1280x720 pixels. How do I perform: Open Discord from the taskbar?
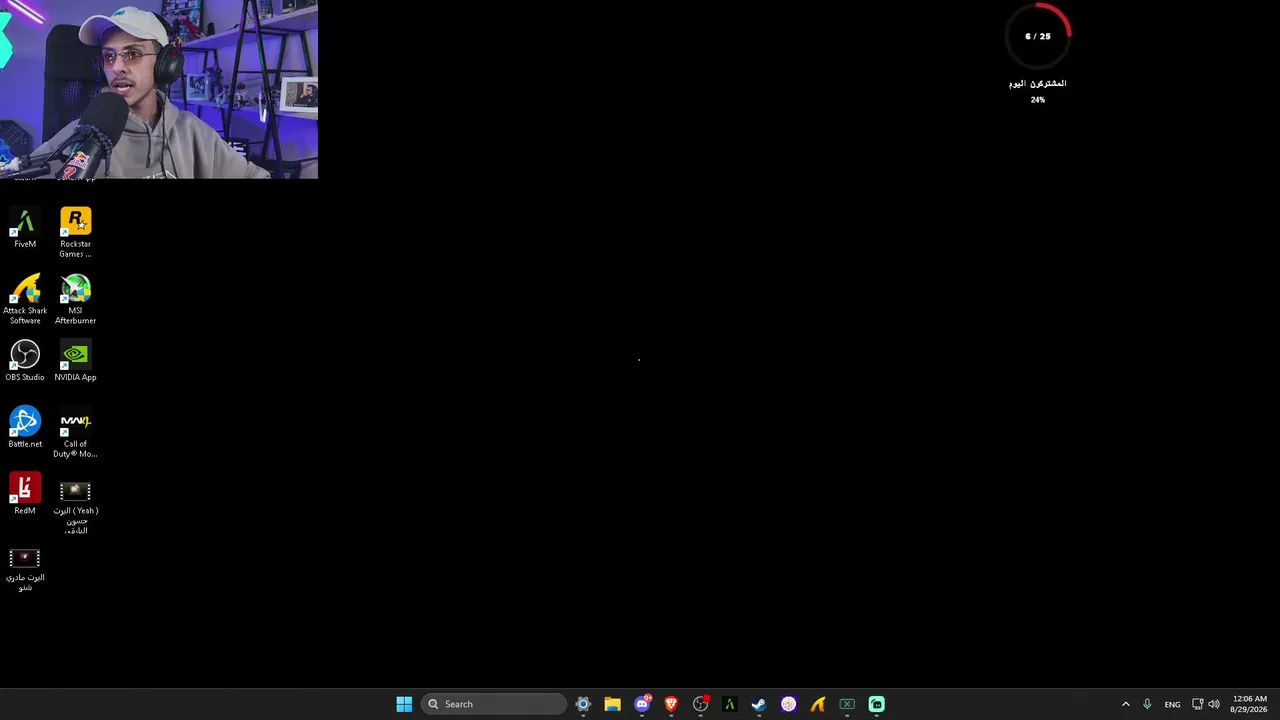pyautogui.click(x=642, y=704)
